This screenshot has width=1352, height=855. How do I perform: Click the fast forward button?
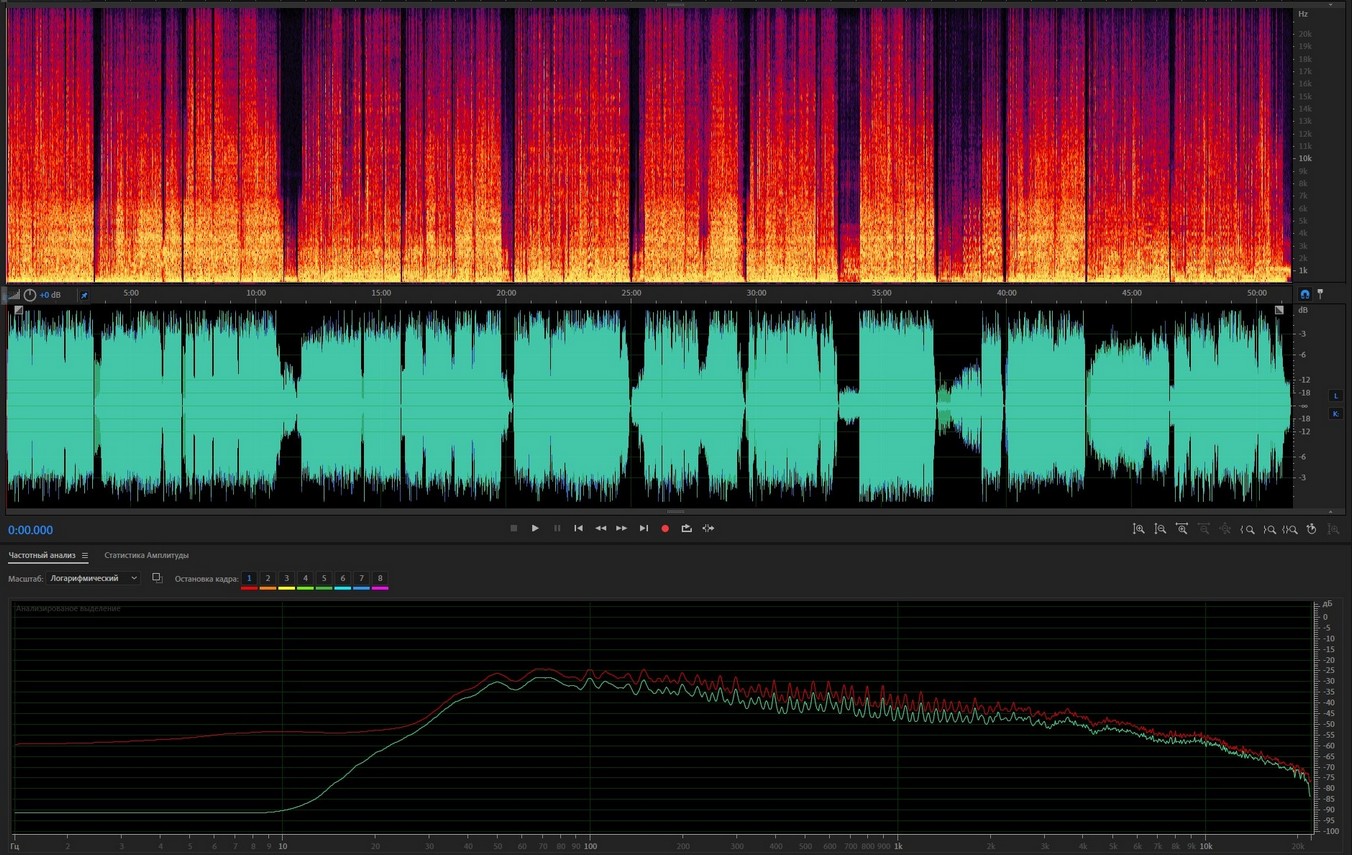[622, 528]
